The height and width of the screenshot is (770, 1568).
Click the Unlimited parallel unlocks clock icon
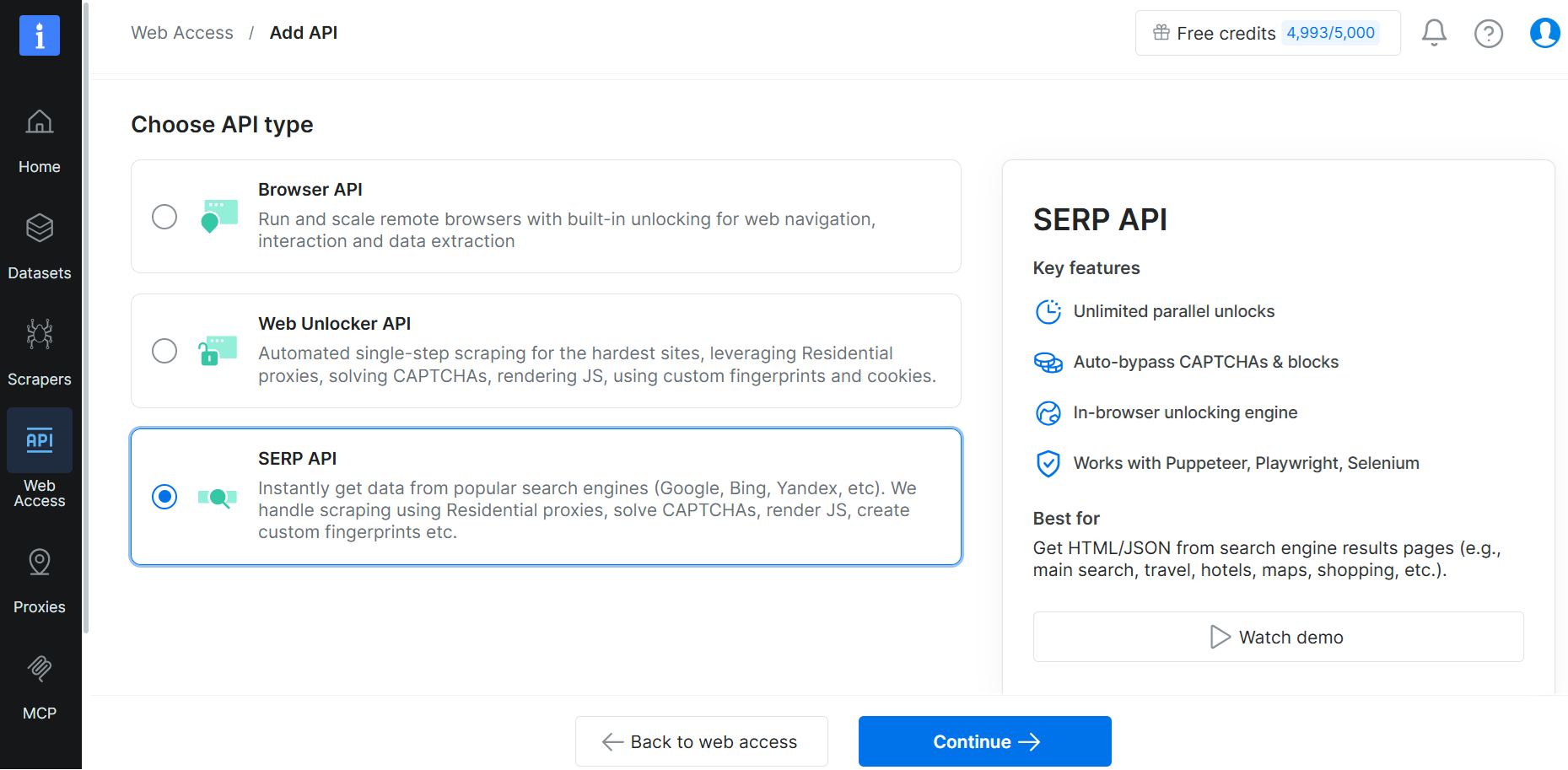[x=1048, y=312]
